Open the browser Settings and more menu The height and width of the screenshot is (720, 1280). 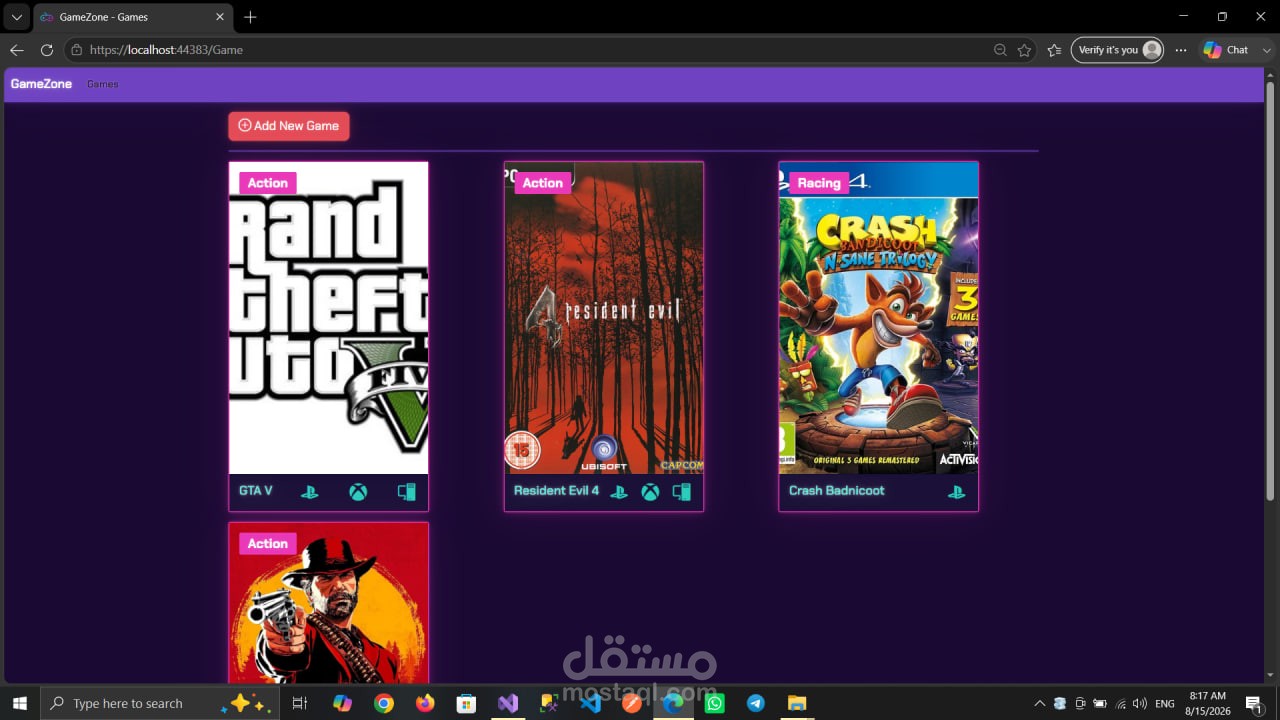(x=1181, y=50)
